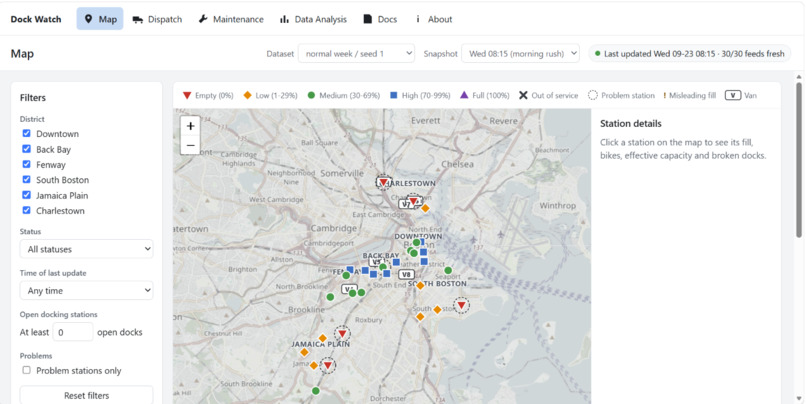Click the orange diamond immediately left of the South Boston problem station
Viewport: 806px width, 404px height.
tap(437, 309)
